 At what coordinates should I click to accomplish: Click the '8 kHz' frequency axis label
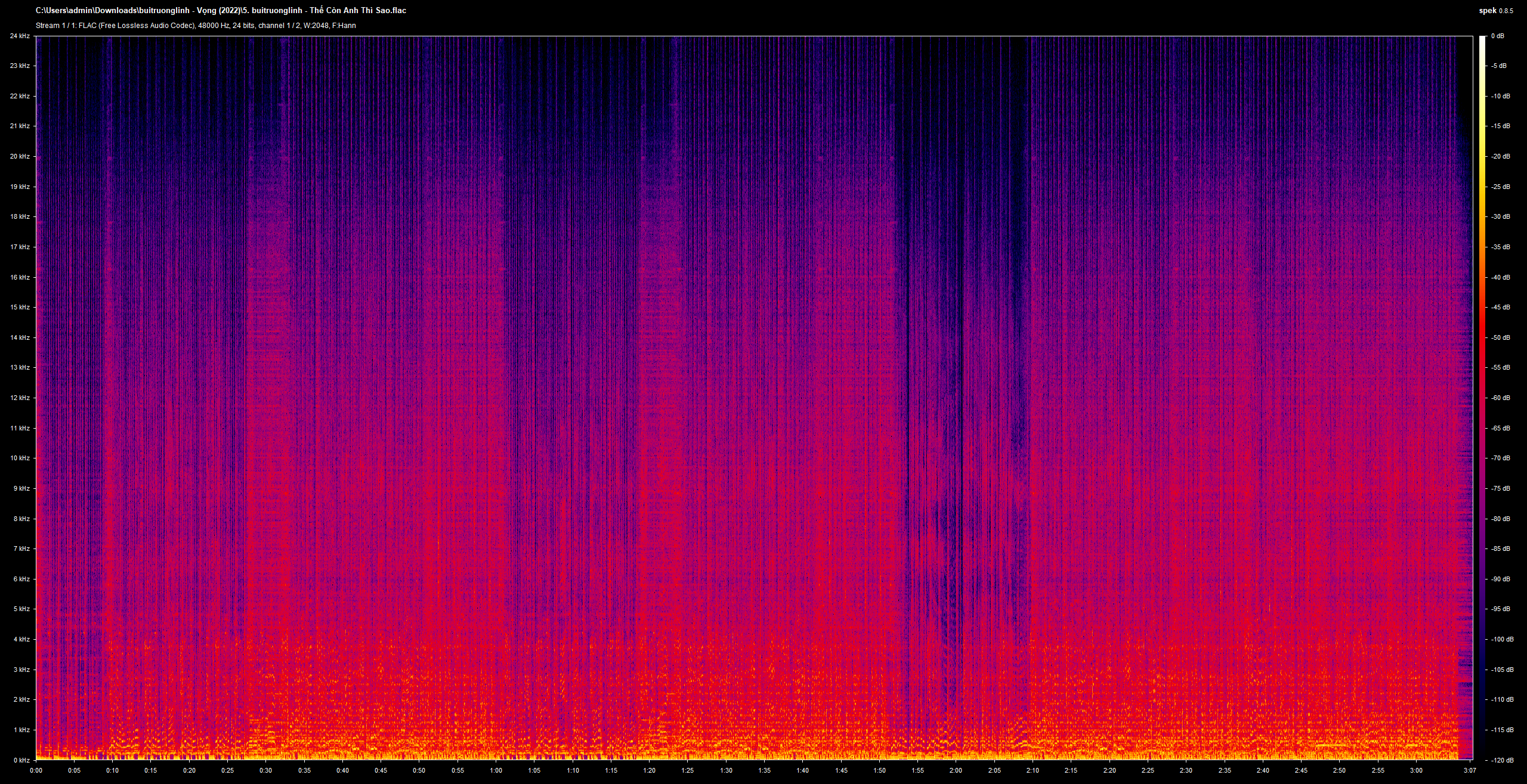pyautogui.click(x=21, y=519)
